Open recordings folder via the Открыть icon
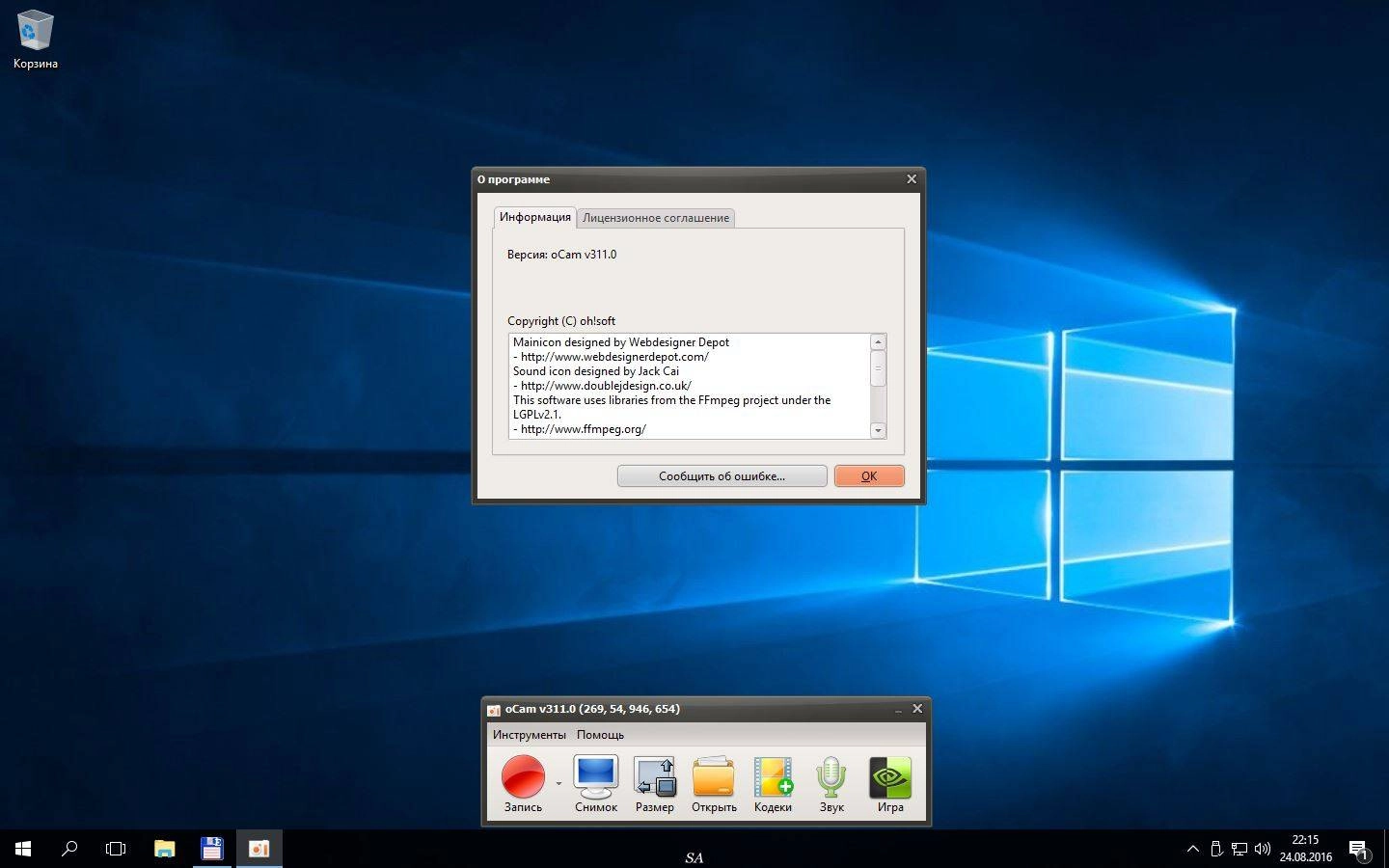Image resolution: width=1389 pixels, height=868 pixels. [x=714, y=784]
